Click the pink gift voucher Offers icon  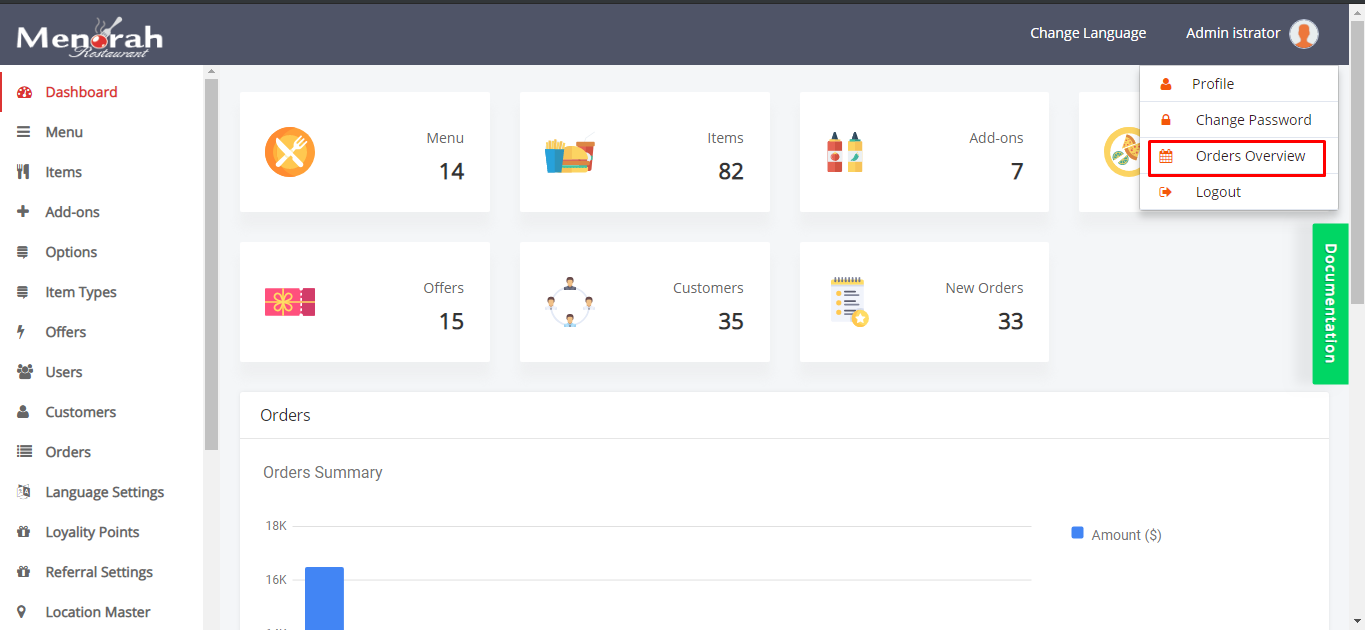coord(290,301)
